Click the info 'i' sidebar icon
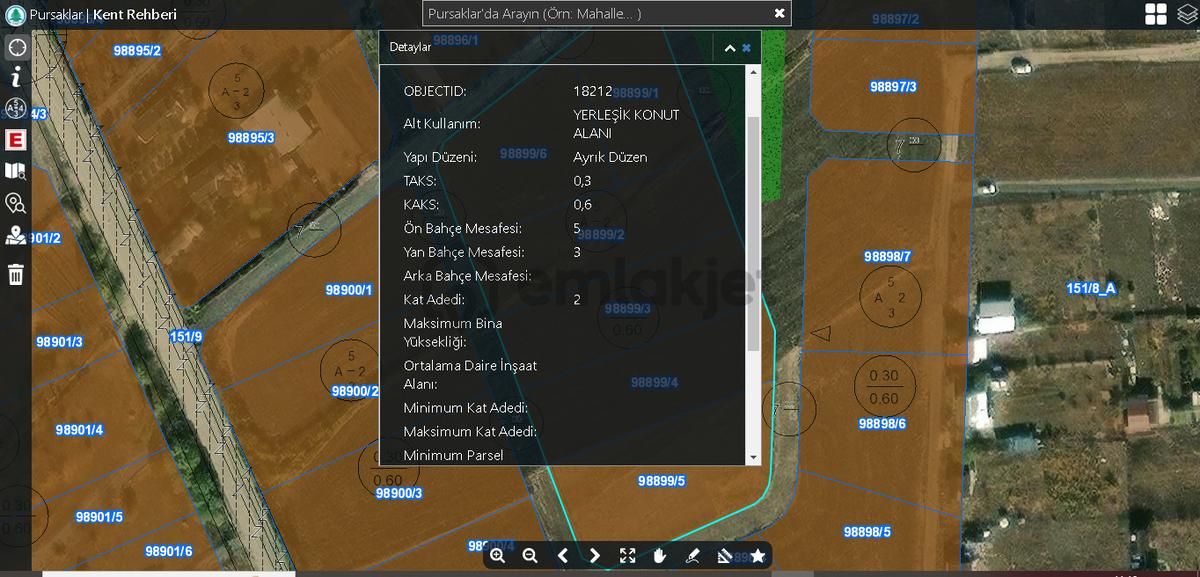 [16, 77]
